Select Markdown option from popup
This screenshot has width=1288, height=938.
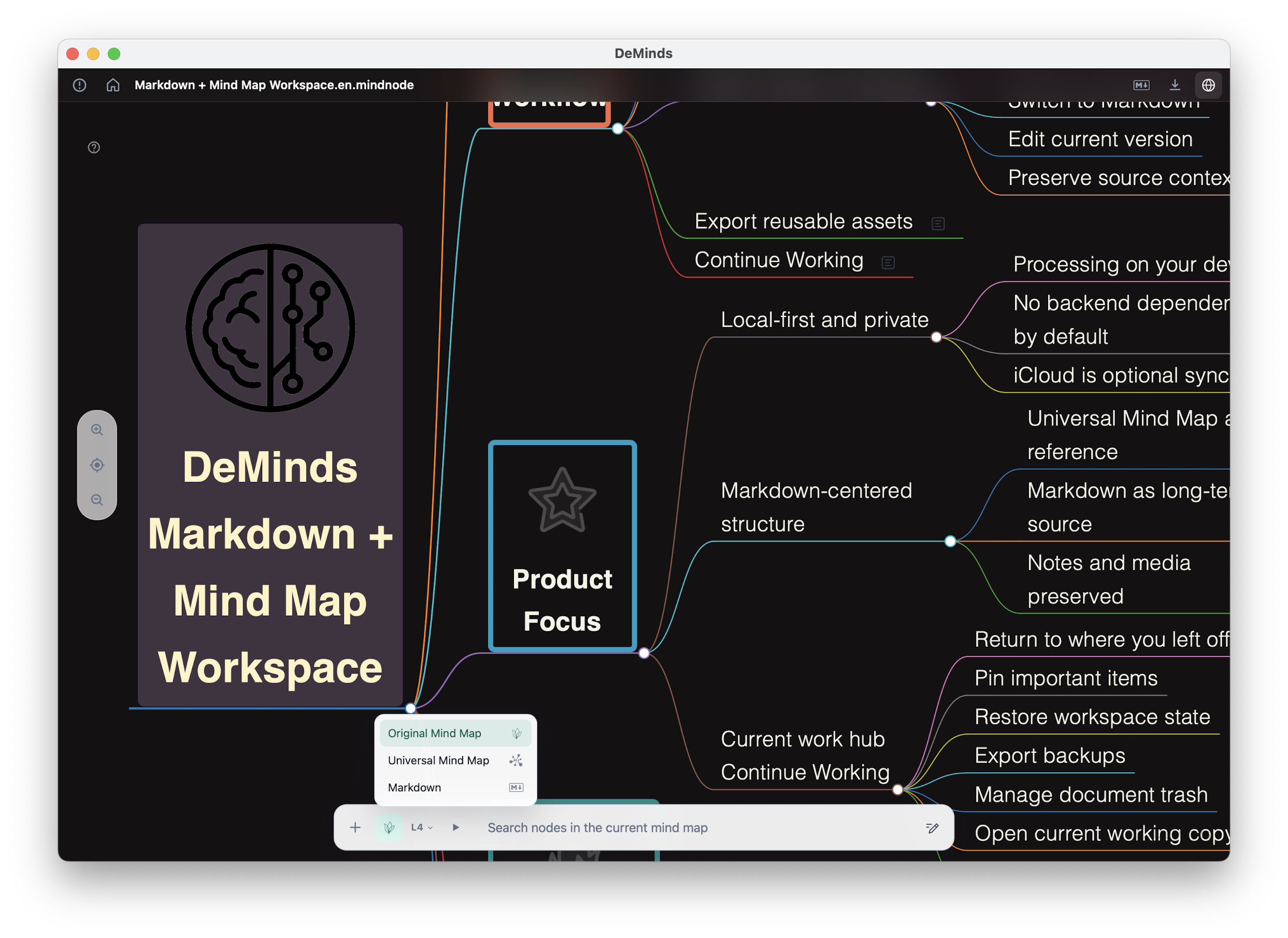point(455,788)
